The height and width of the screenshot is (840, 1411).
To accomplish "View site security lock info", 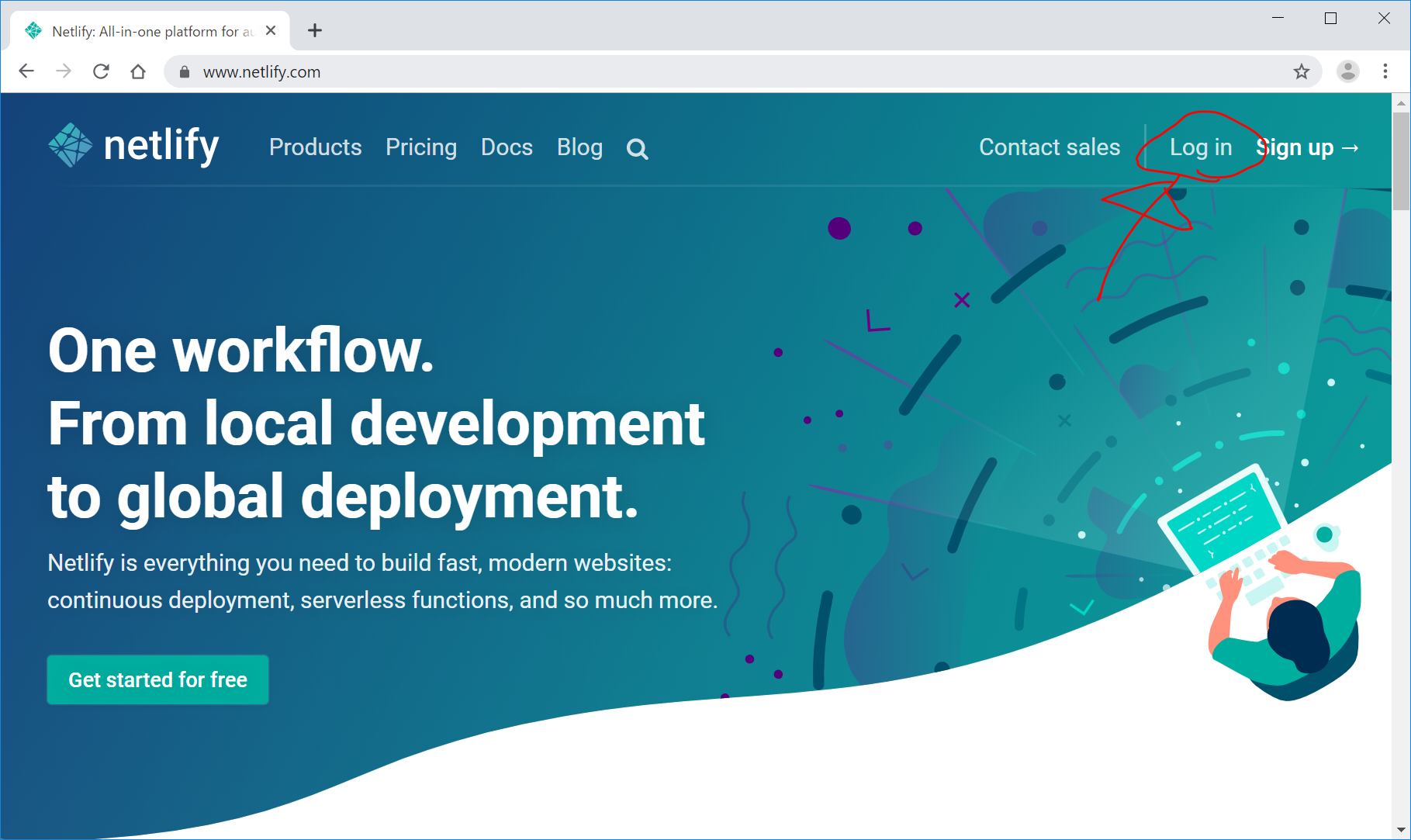I will coord(185,72).
